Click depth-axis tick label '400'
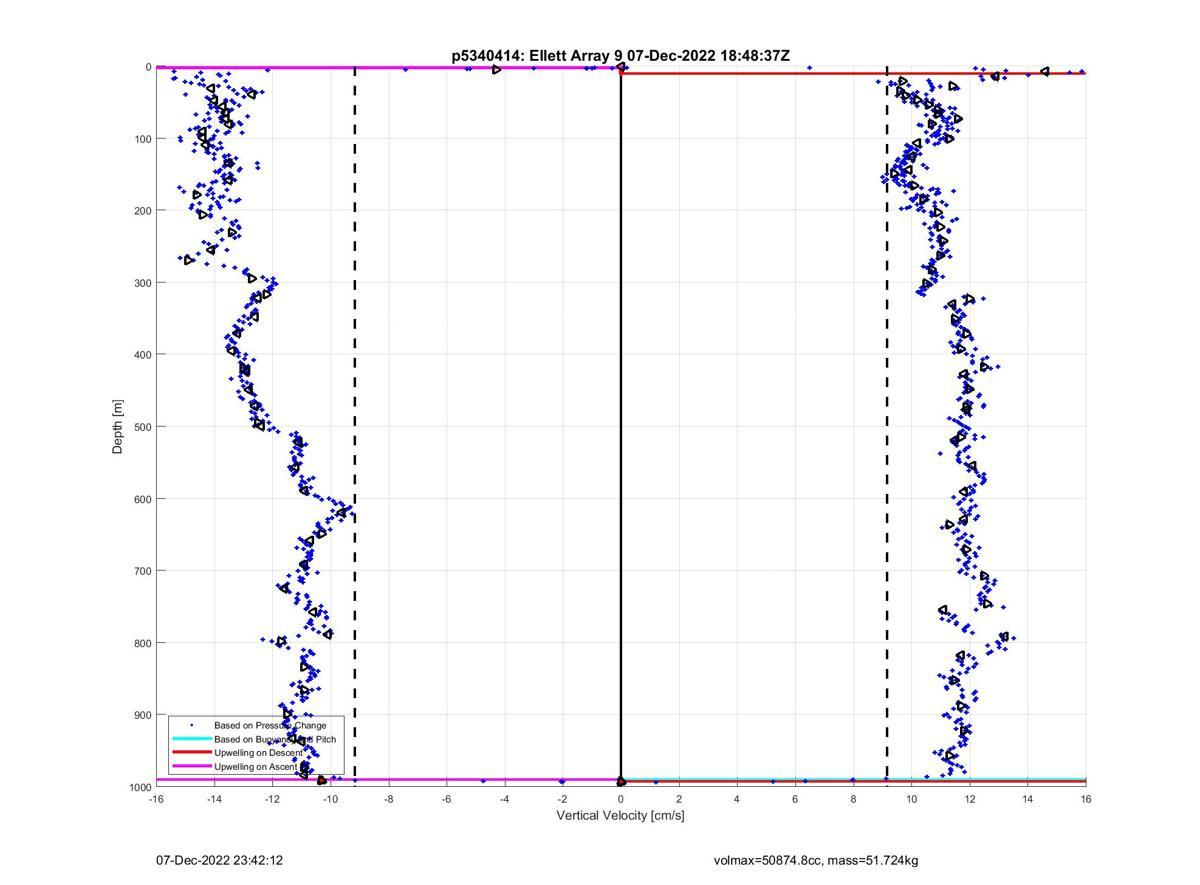This screenshot has height=885, width=1200. [x=142, y=355]
